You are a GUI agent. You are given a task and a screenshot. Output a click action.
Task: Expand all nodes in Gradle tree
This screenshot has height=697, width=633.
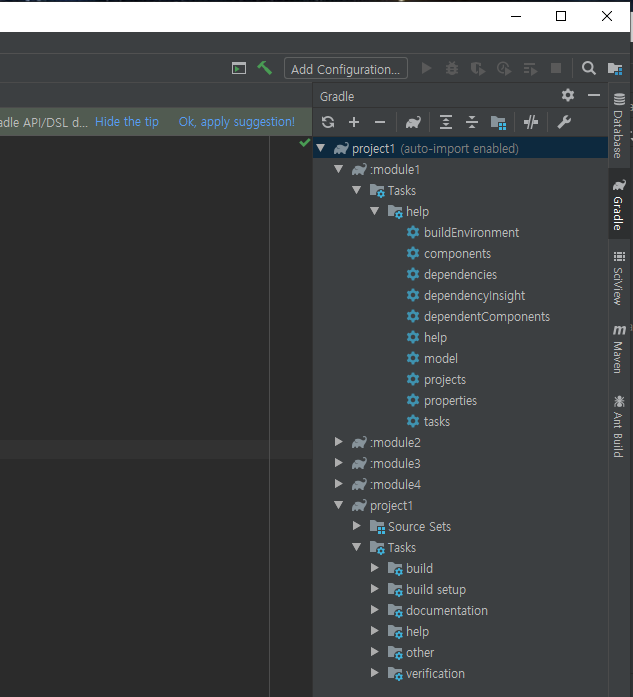pos(446,122)
